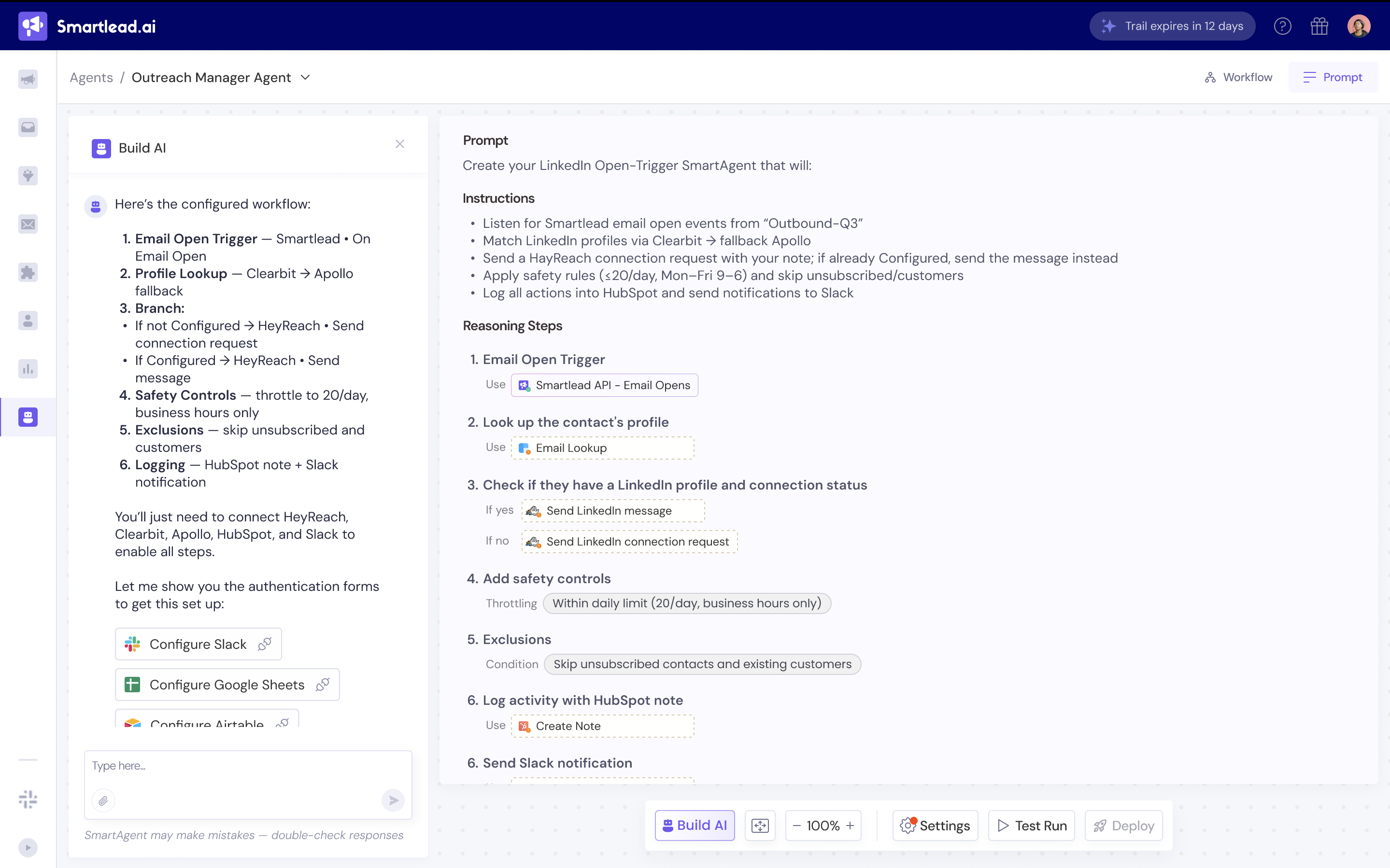Open the Email Lookup tool chip
Screen dimensions: 1390x868
(602, 448)
